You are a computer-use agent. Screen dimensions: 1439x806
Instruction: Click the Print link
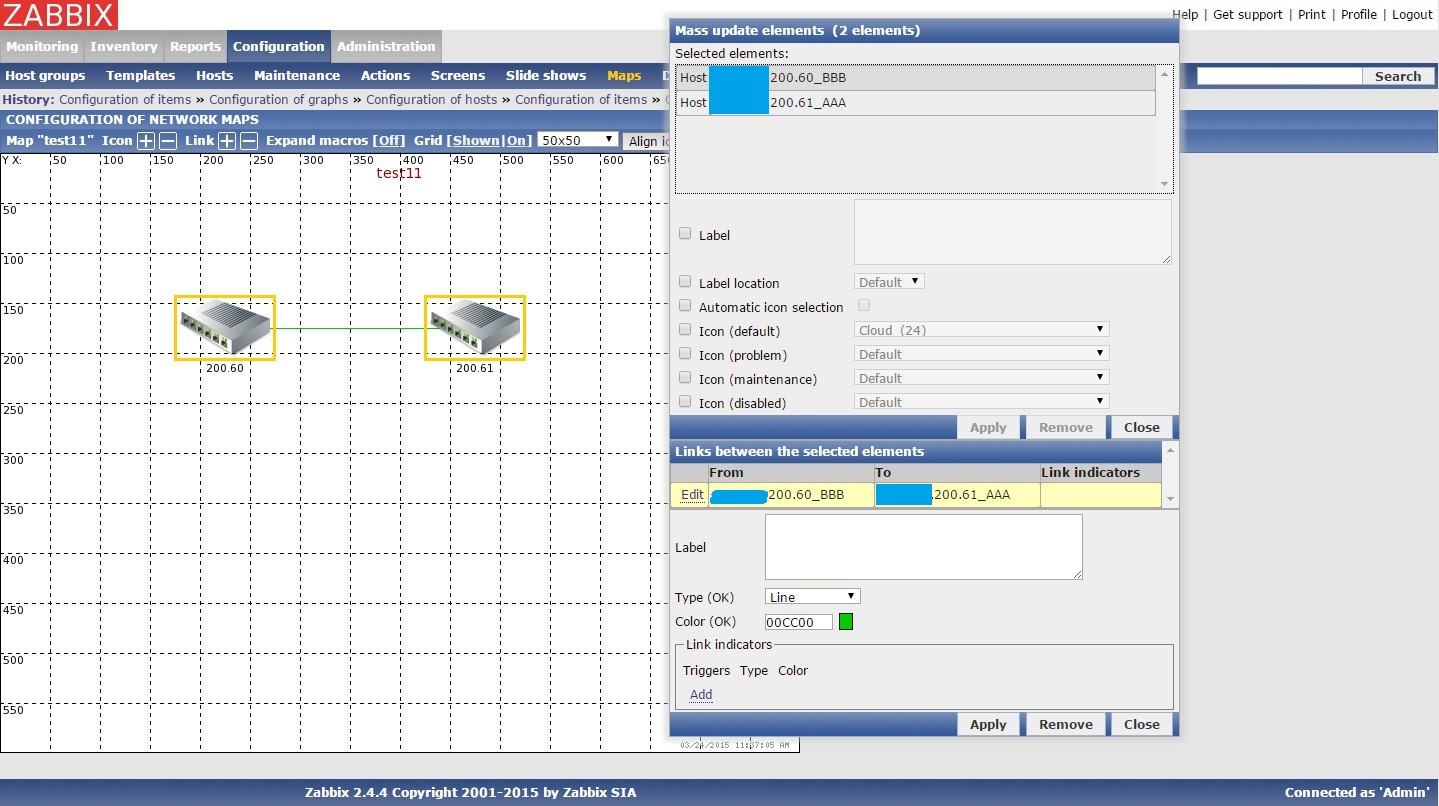coord(1312,15)
